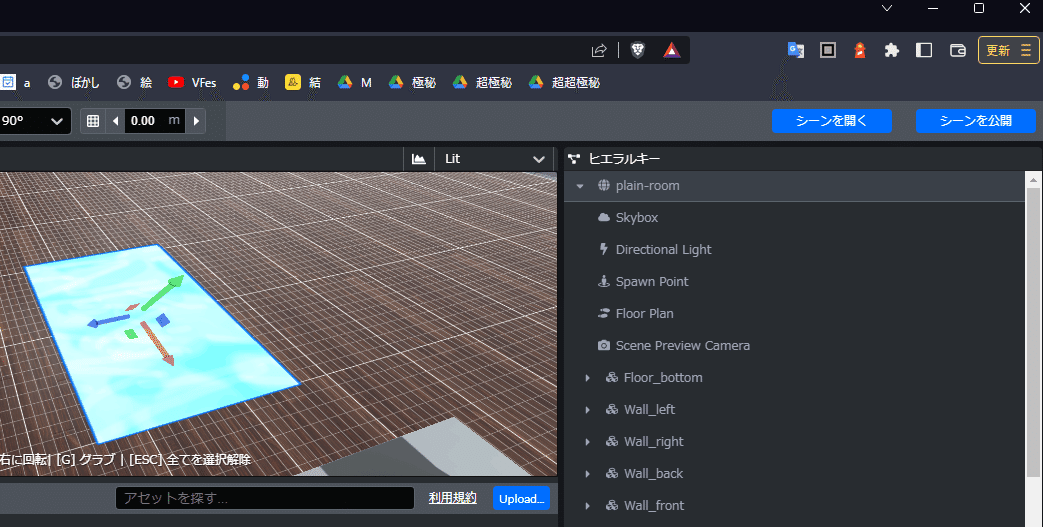Expand the Floor_bottom node
Image resolution: width=1043 pixels, height=527 pixels.
pyautogui.click(x=587, y=378)
